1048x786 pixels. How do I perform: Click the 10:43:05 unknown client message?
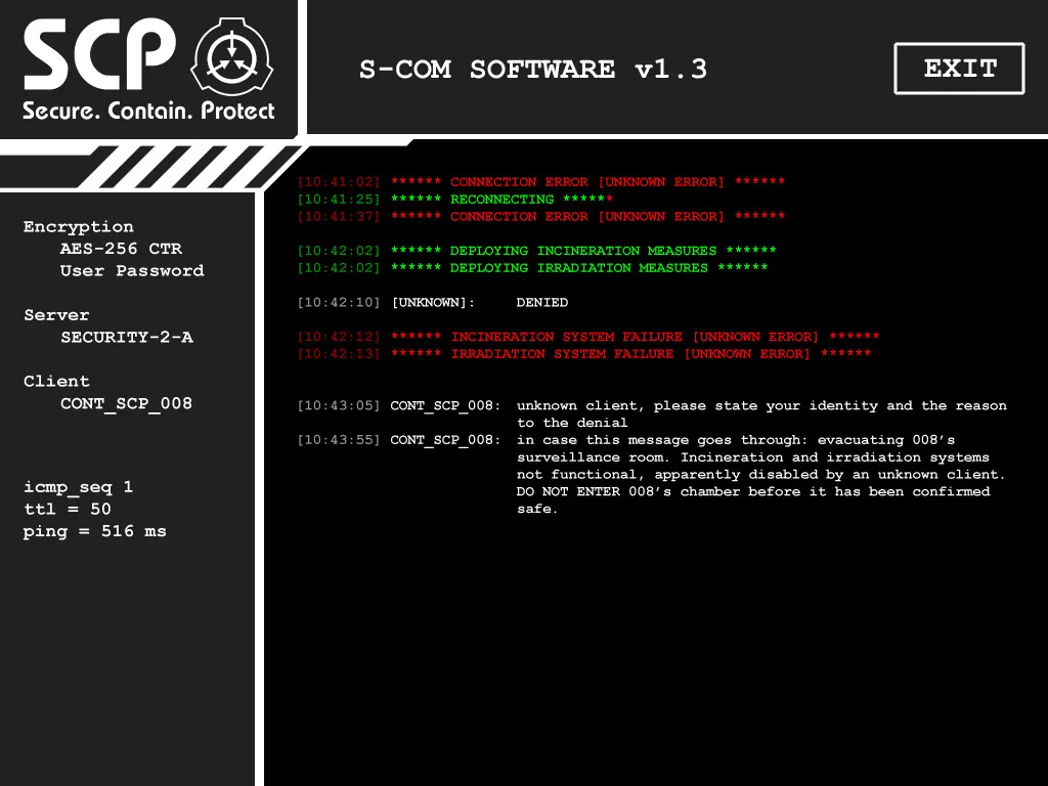click(x=652, y=414)
